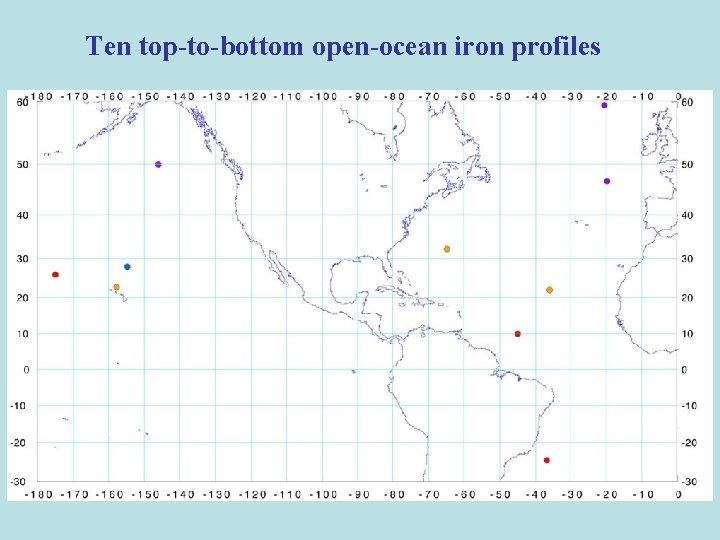
Task: Click the '0' latitude label on the left axis
Action: click(x=26, y=370)
